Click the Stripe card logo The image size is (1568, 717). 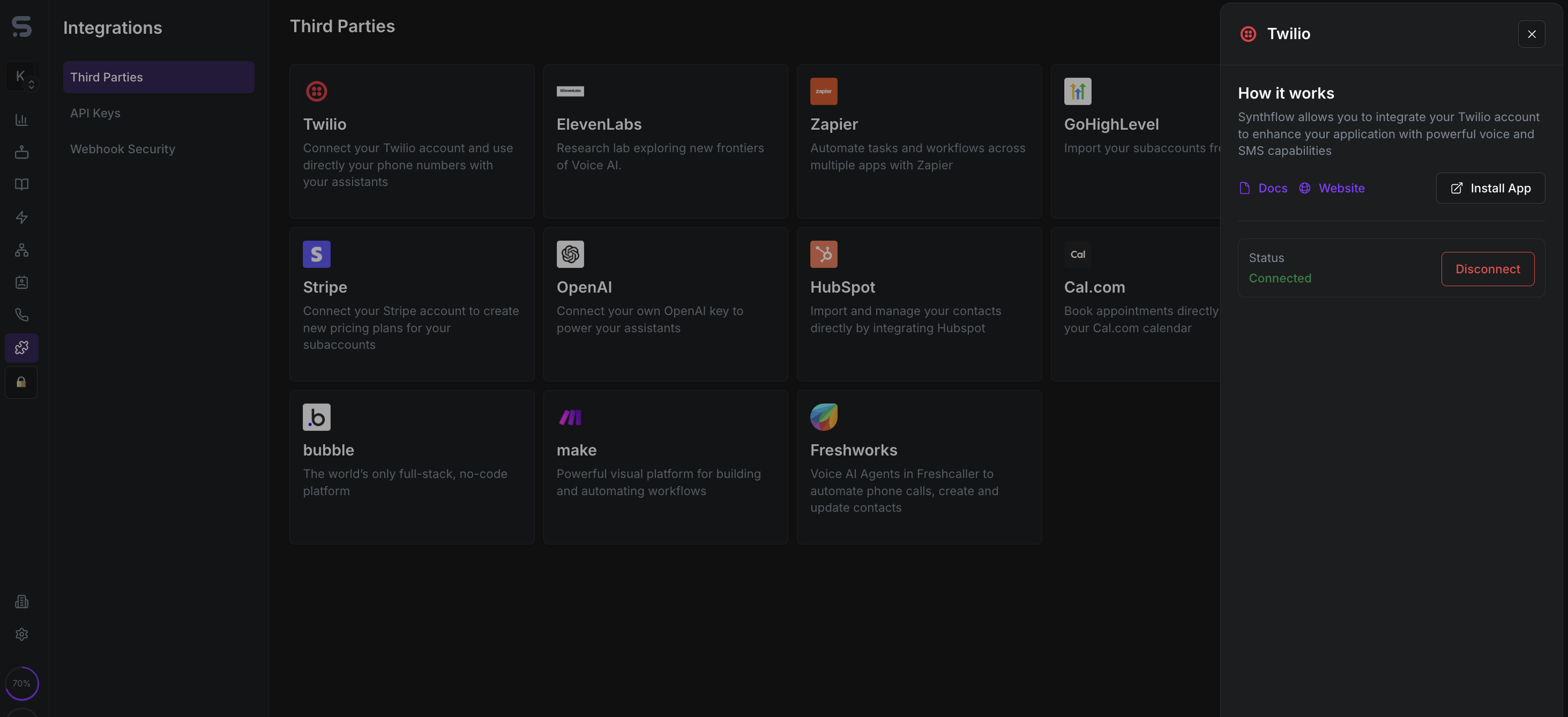click(x=317, y=255)
